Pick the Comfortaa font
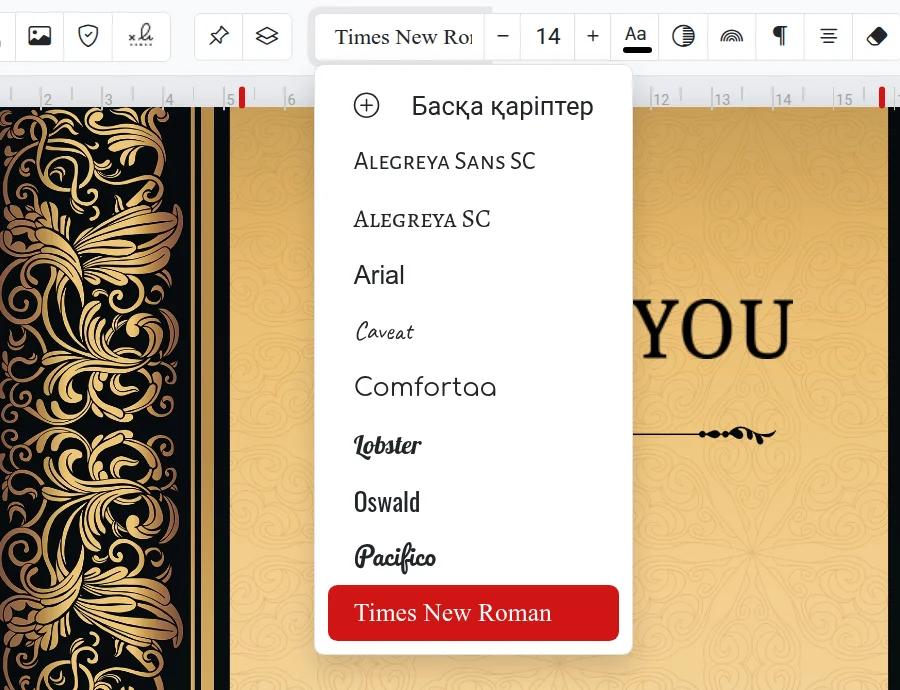The height and width of the screenshot is (690, 900). point(474,387)
